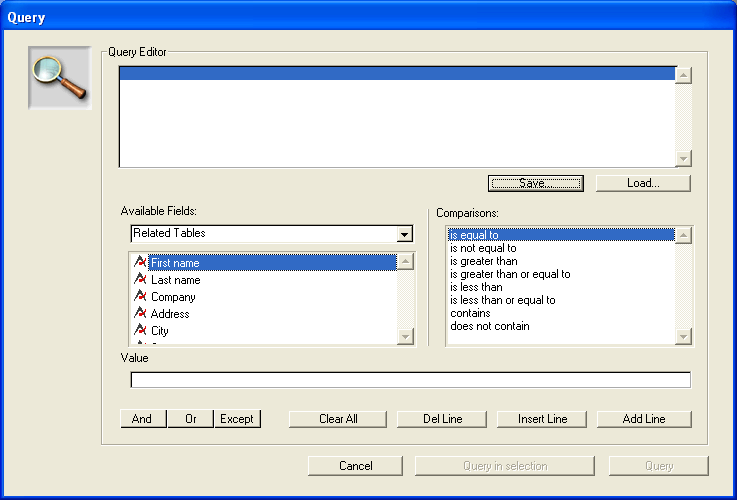
Task: Select the City field icon
Action: [x=140, y=331]
